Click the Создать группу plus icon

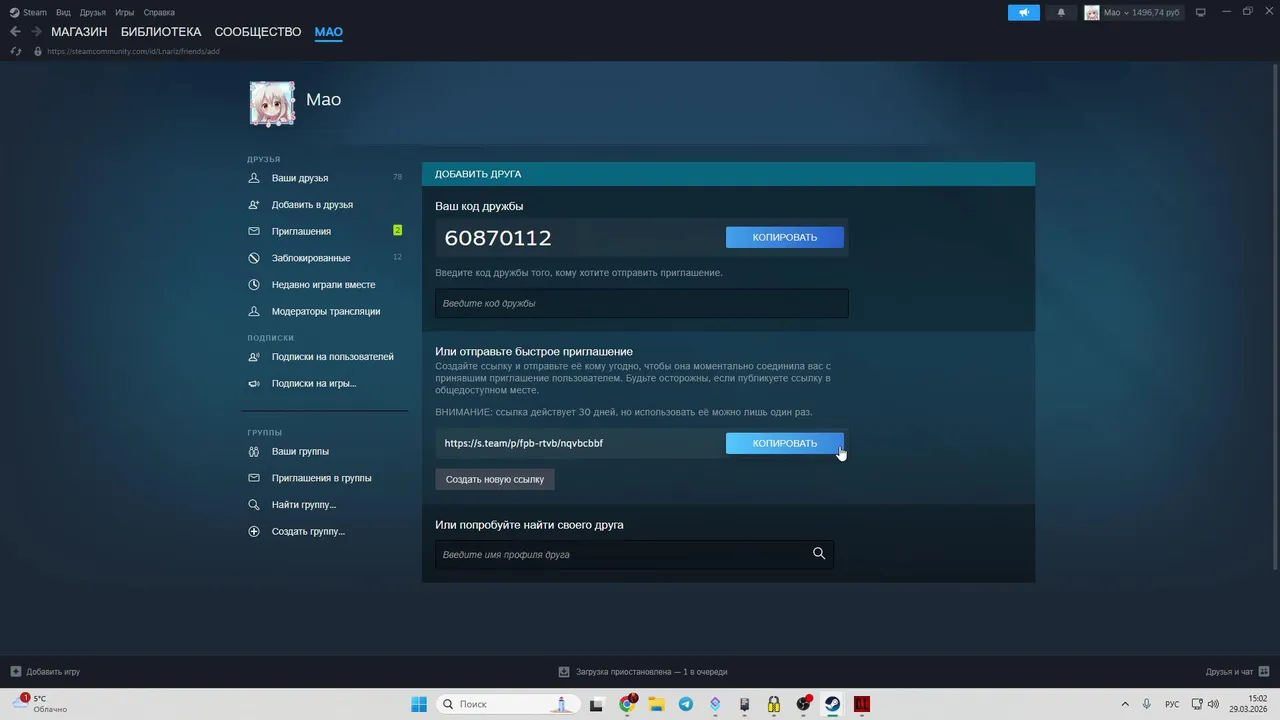254,532
